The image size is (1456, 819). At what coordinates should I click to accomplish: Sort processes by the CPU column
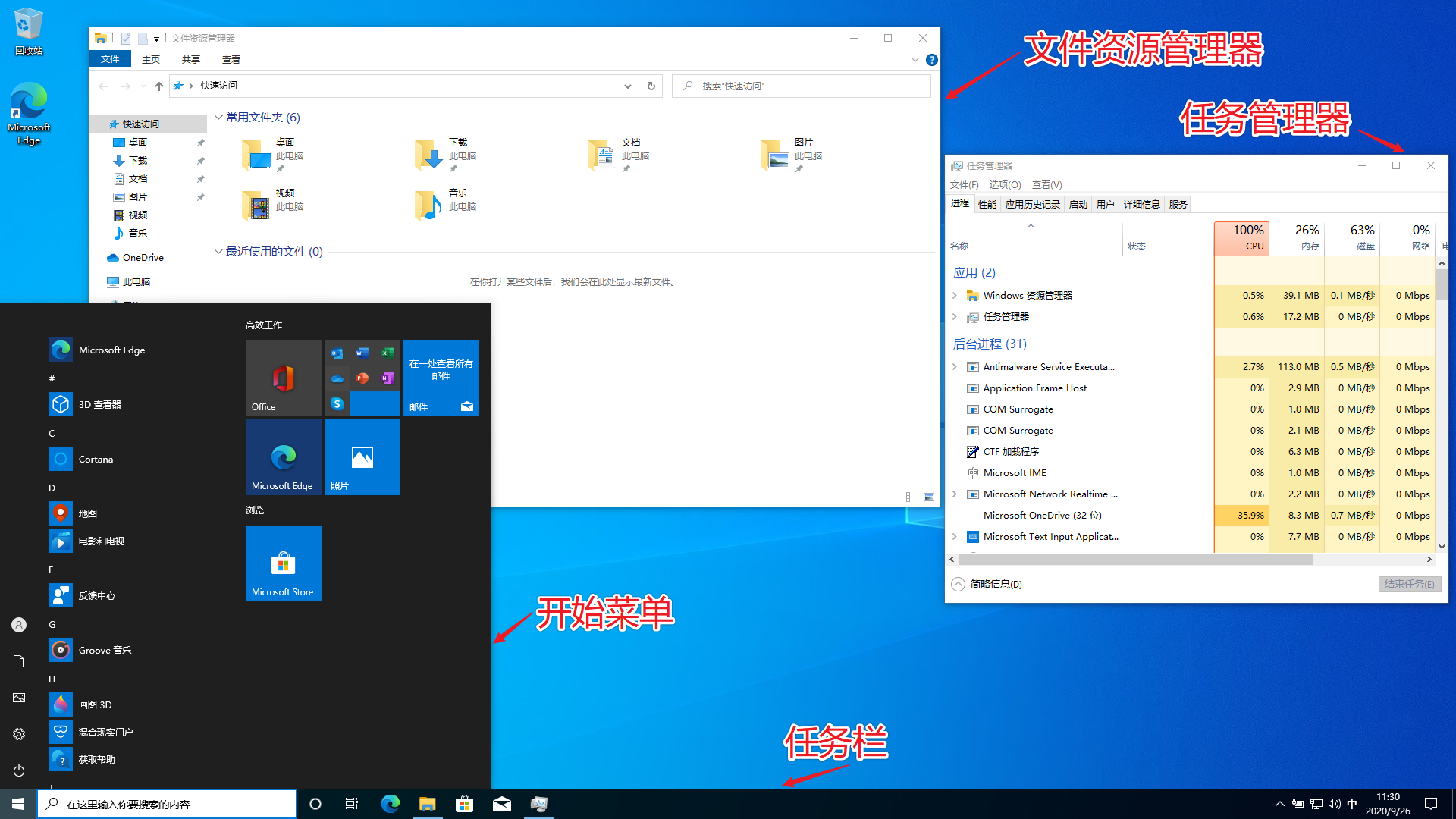coord(1241,237)
